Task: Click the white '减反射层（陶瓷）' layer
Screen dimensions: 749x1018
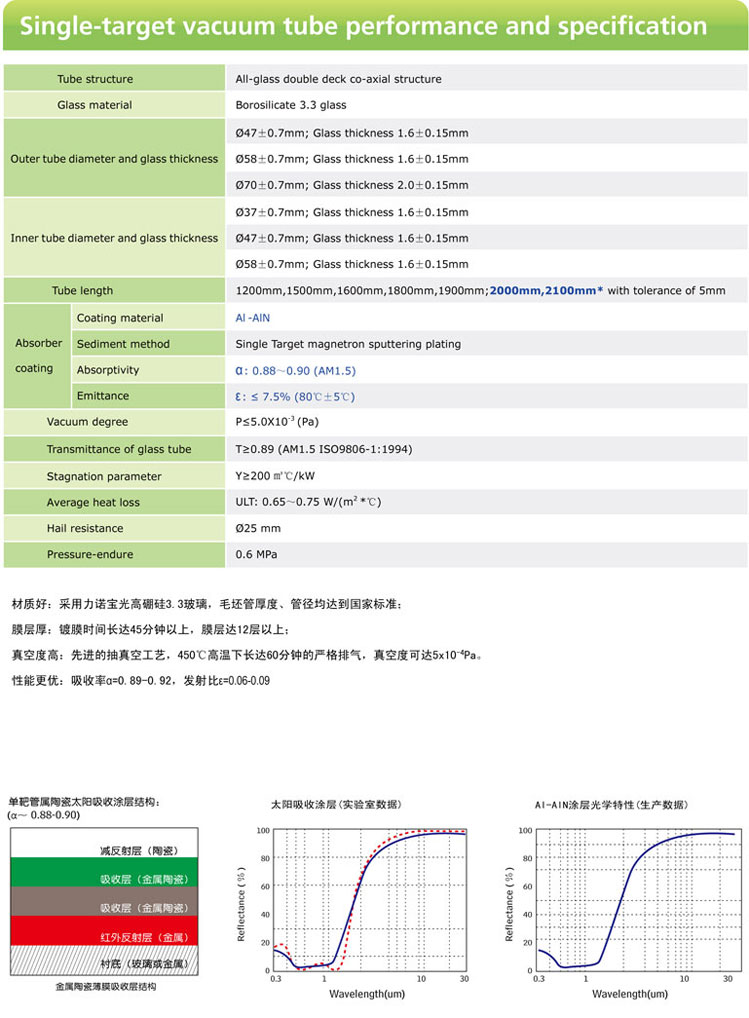Action: point(104,843)
